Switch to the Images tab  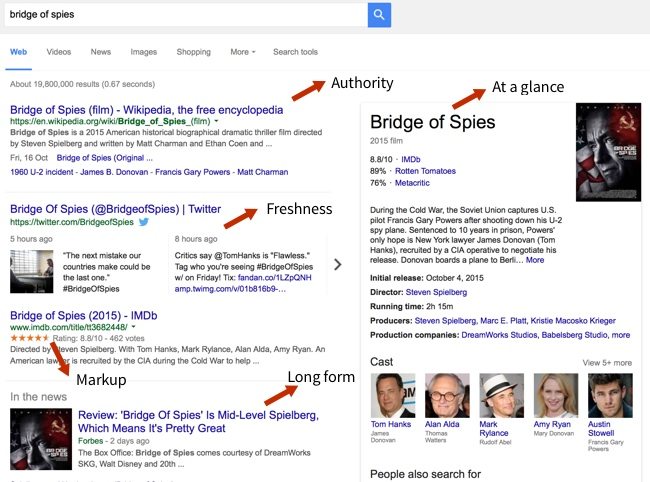[143, 52]
